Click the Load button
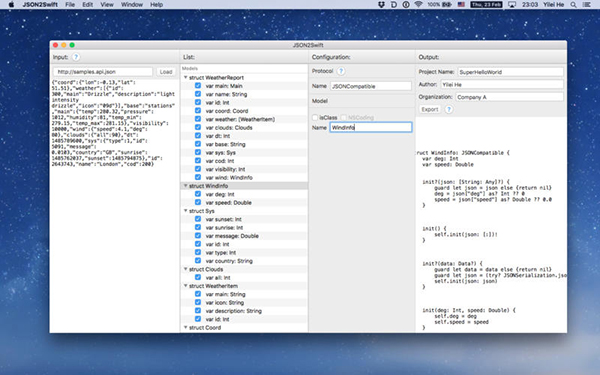Image resolution: width=600 pixels, height=375 pixels. point(166,72)
